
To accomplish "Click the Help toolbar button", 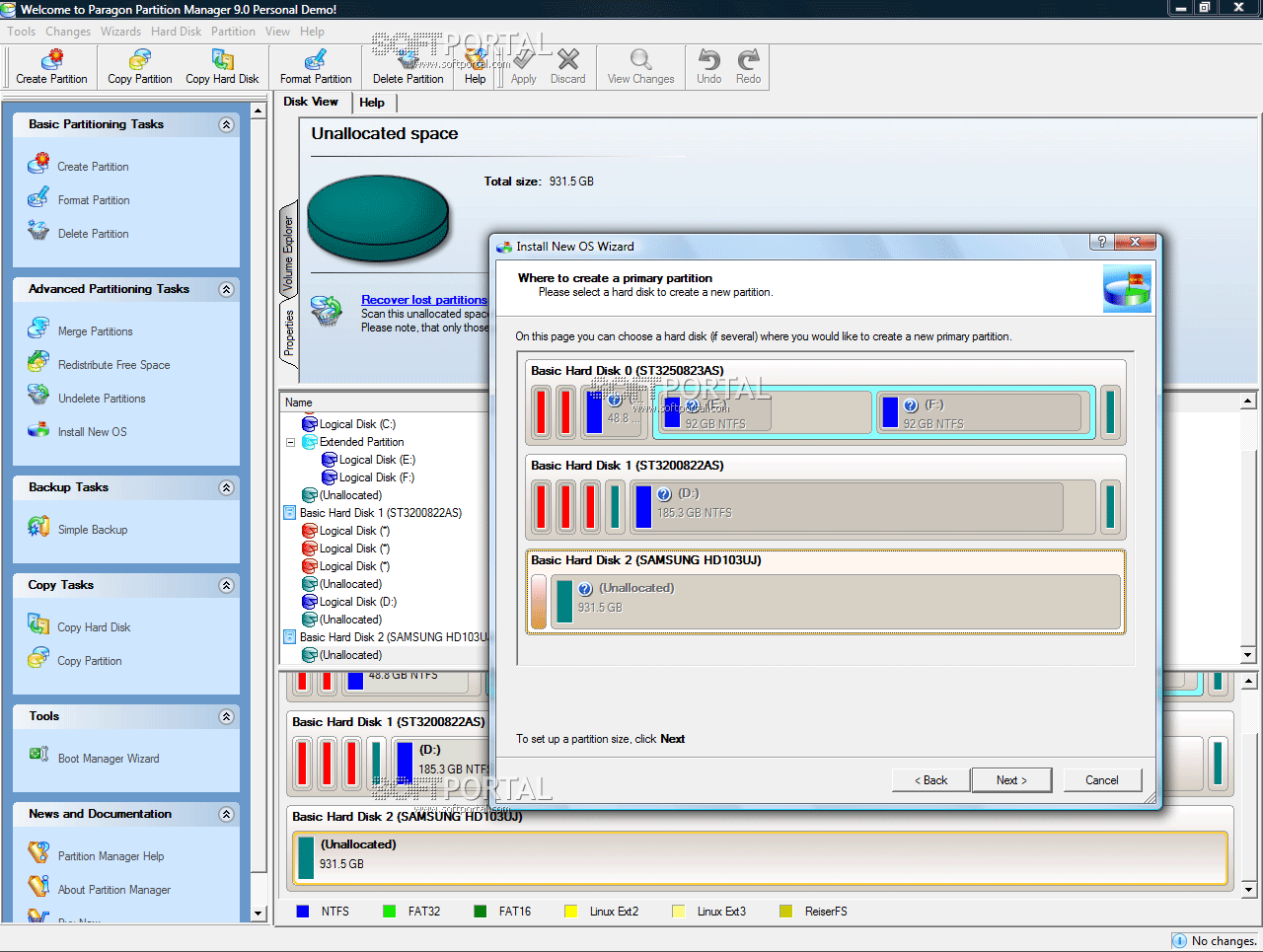I will click(x=476, y=67).
